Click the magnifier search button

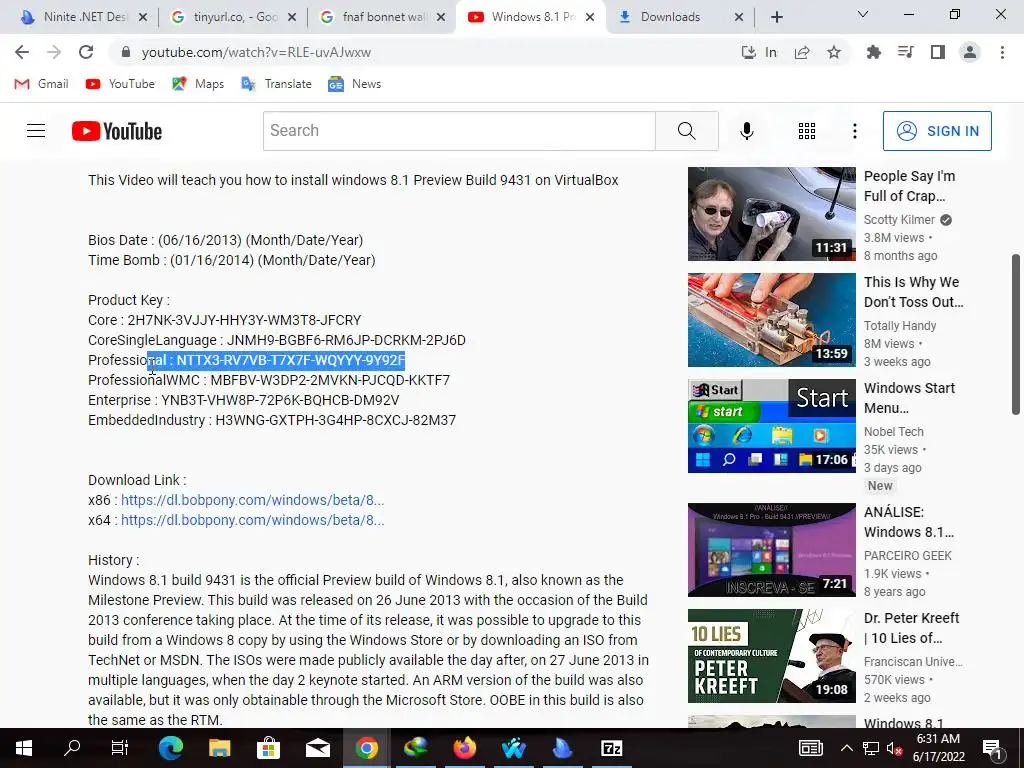686,131
